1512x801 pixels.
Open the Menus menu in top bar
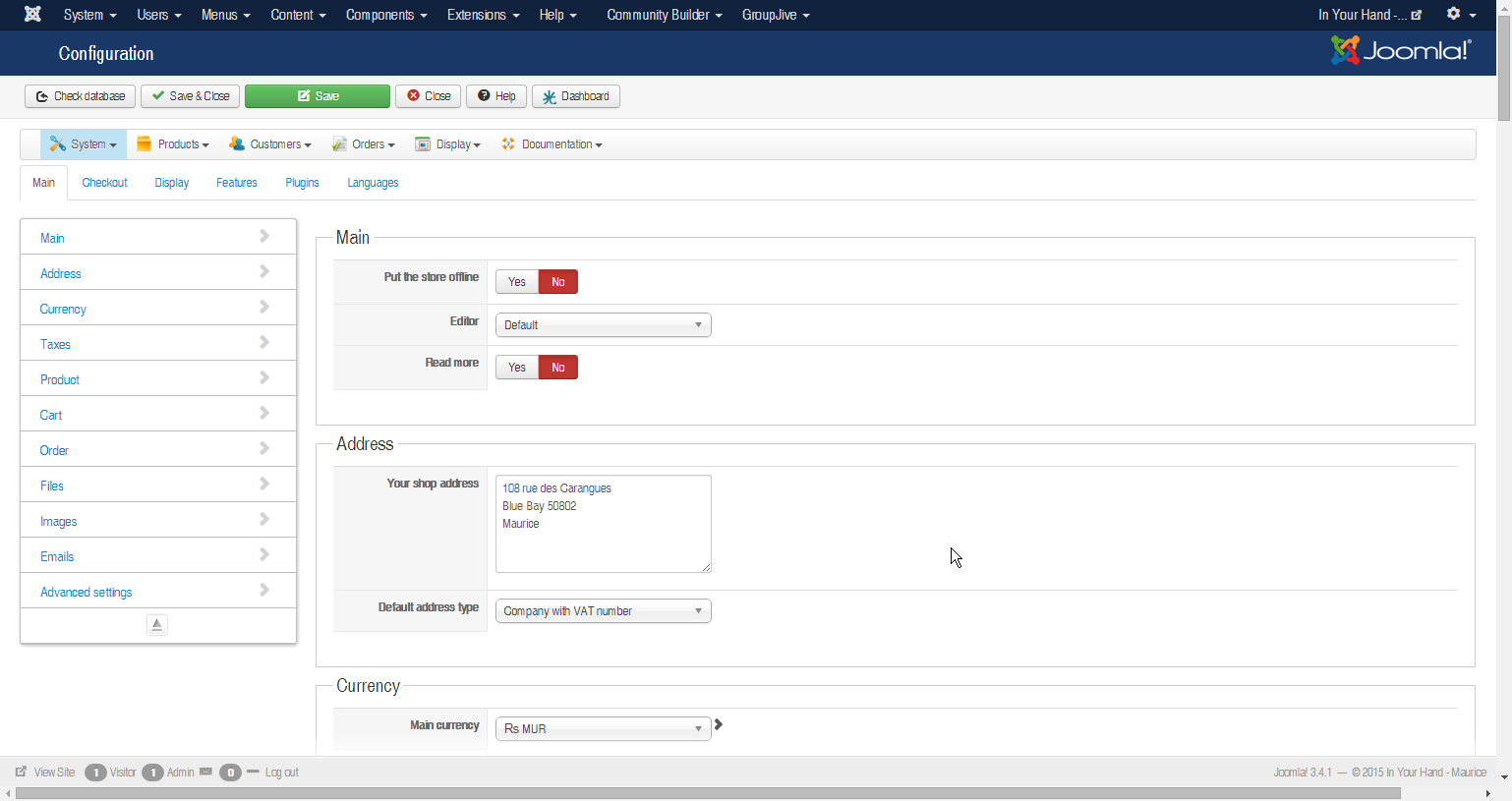(226, 15)
